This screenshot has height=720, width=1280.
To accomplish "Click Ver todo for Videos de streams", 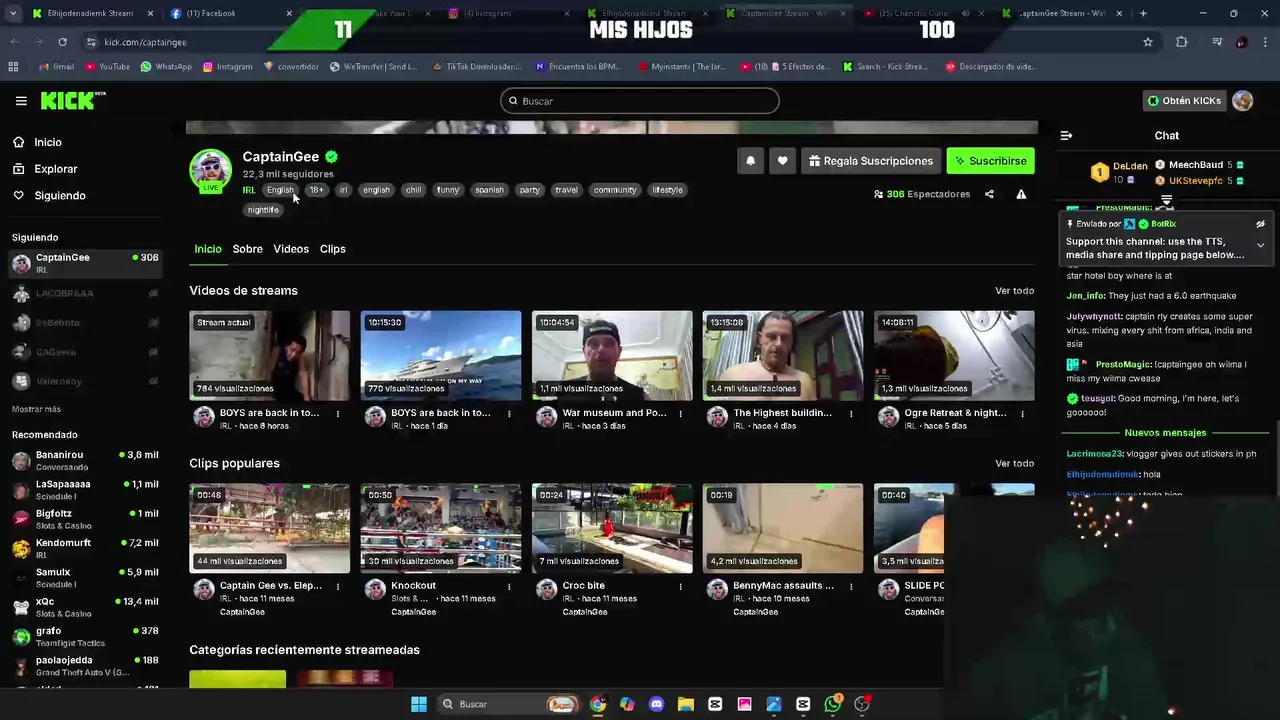I will [x=1014, y=291].
